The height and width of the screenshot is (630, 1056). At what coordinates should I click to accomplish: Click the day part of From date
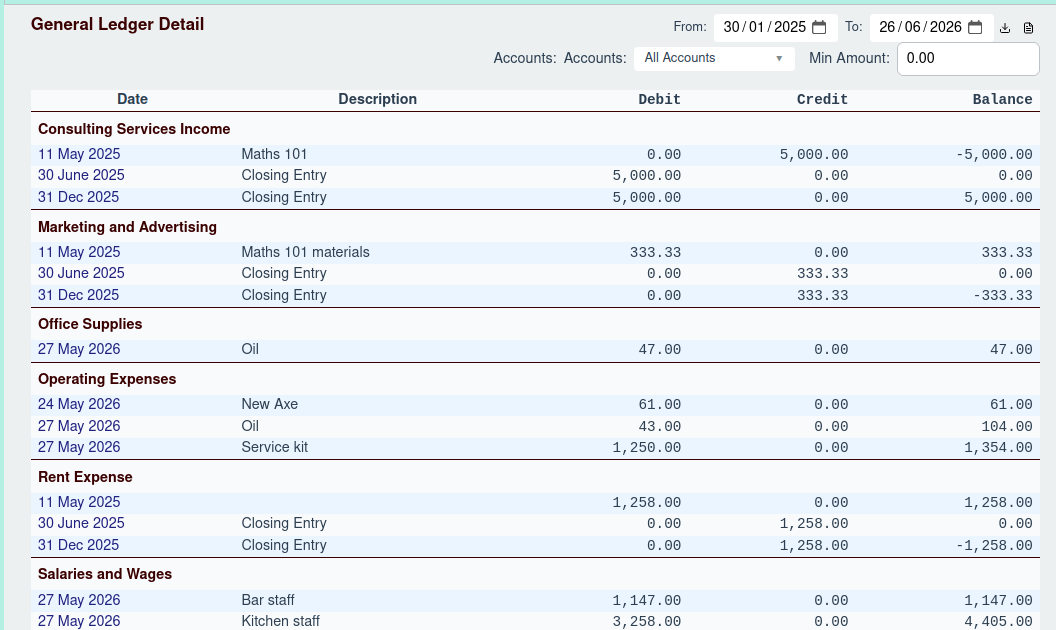731,27
